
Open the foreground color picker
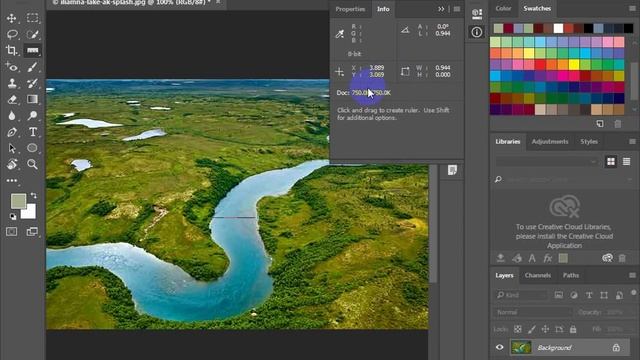pyautogui.click(x=18, y=201)
